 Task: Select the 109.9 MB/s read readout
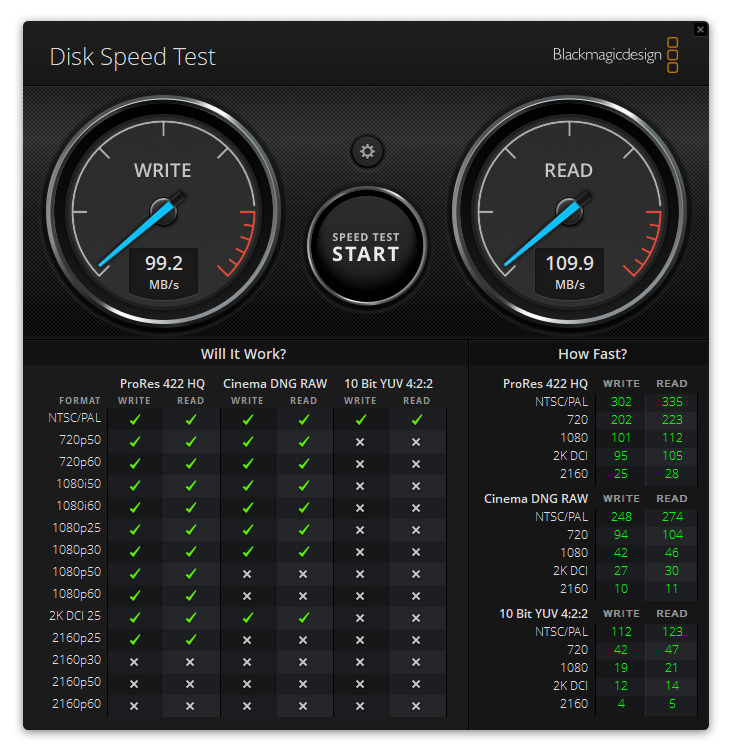pyautogui.click(x=569, y=271)
